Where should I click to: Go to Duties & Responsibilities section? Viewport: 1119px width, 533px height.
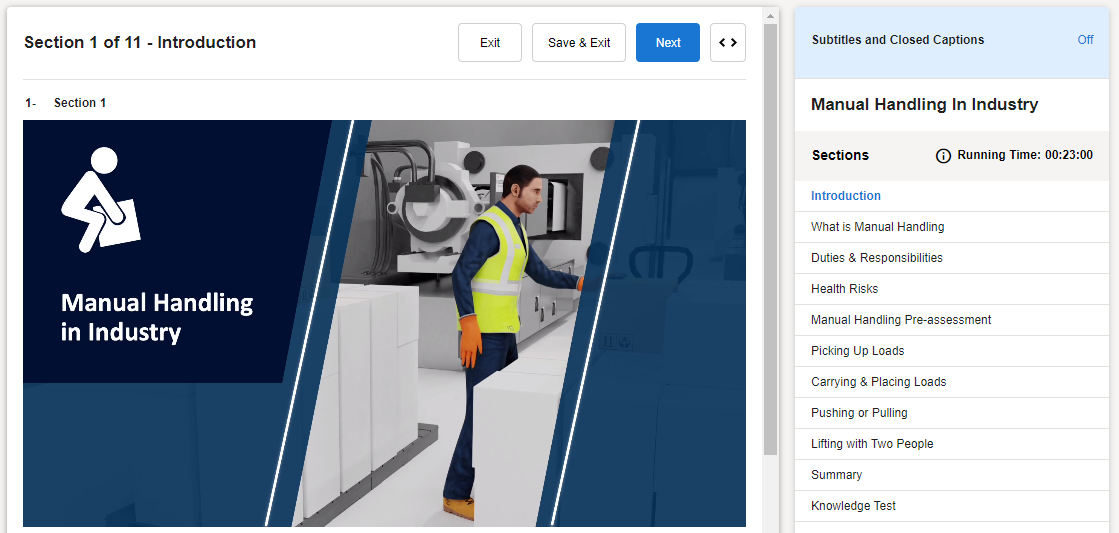(x=876, y=258)
